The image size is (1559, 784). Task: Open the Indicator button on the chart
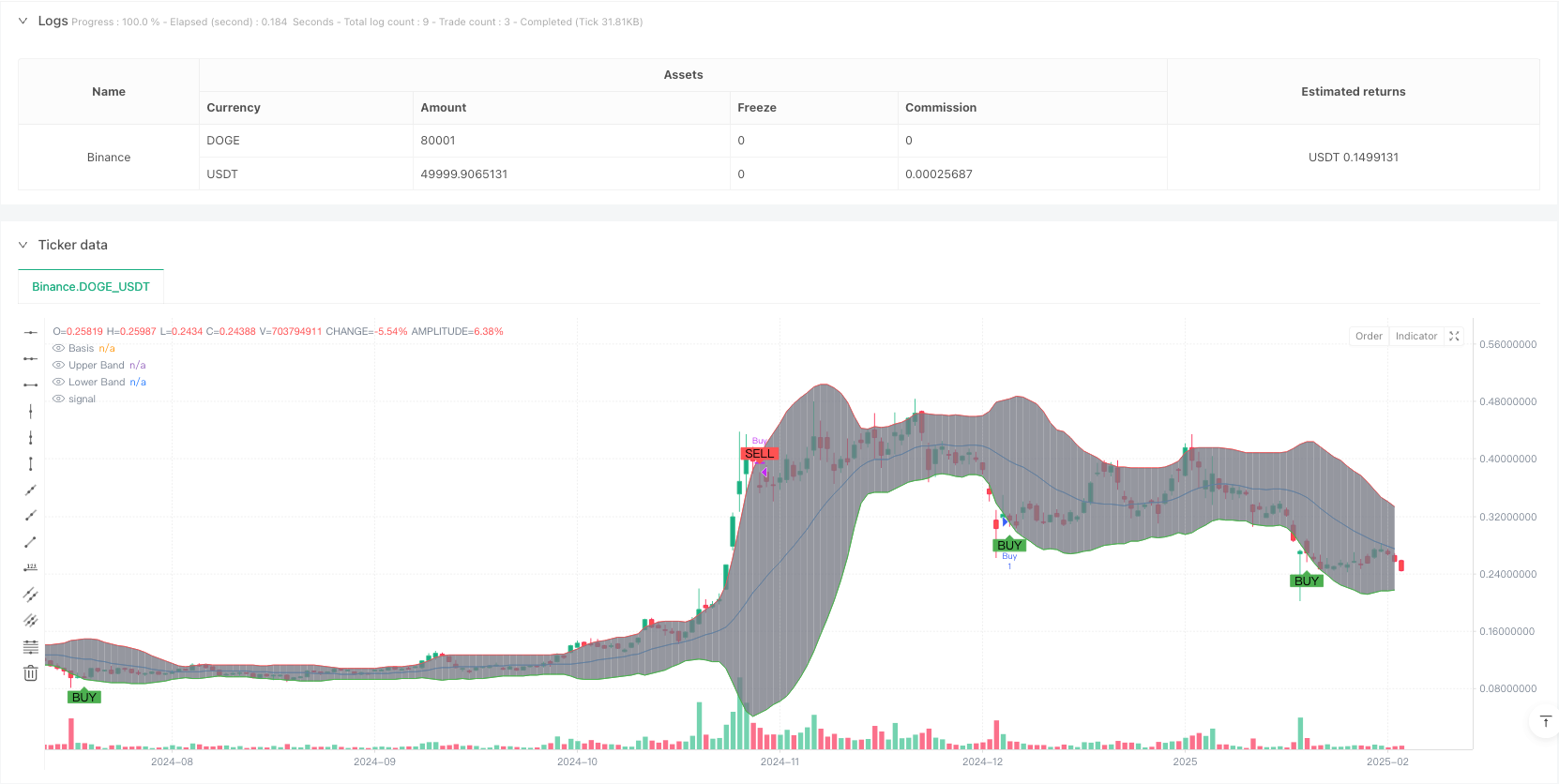1415,336
